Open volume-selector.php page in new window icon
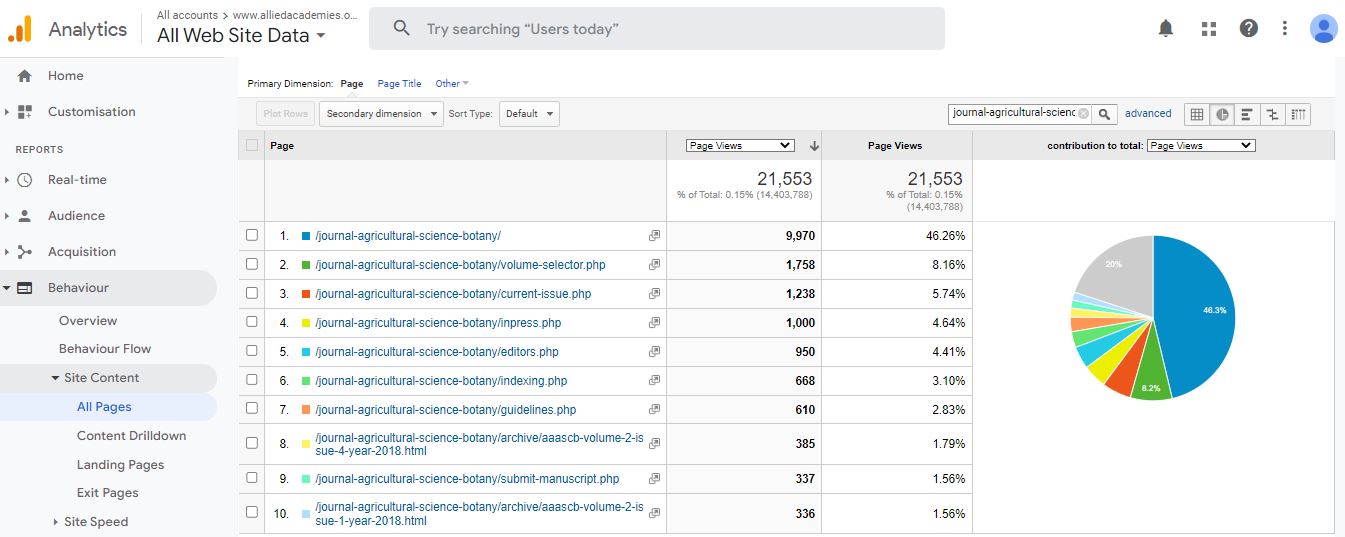Screen dimensions: 1345x537 click(654, 265)
